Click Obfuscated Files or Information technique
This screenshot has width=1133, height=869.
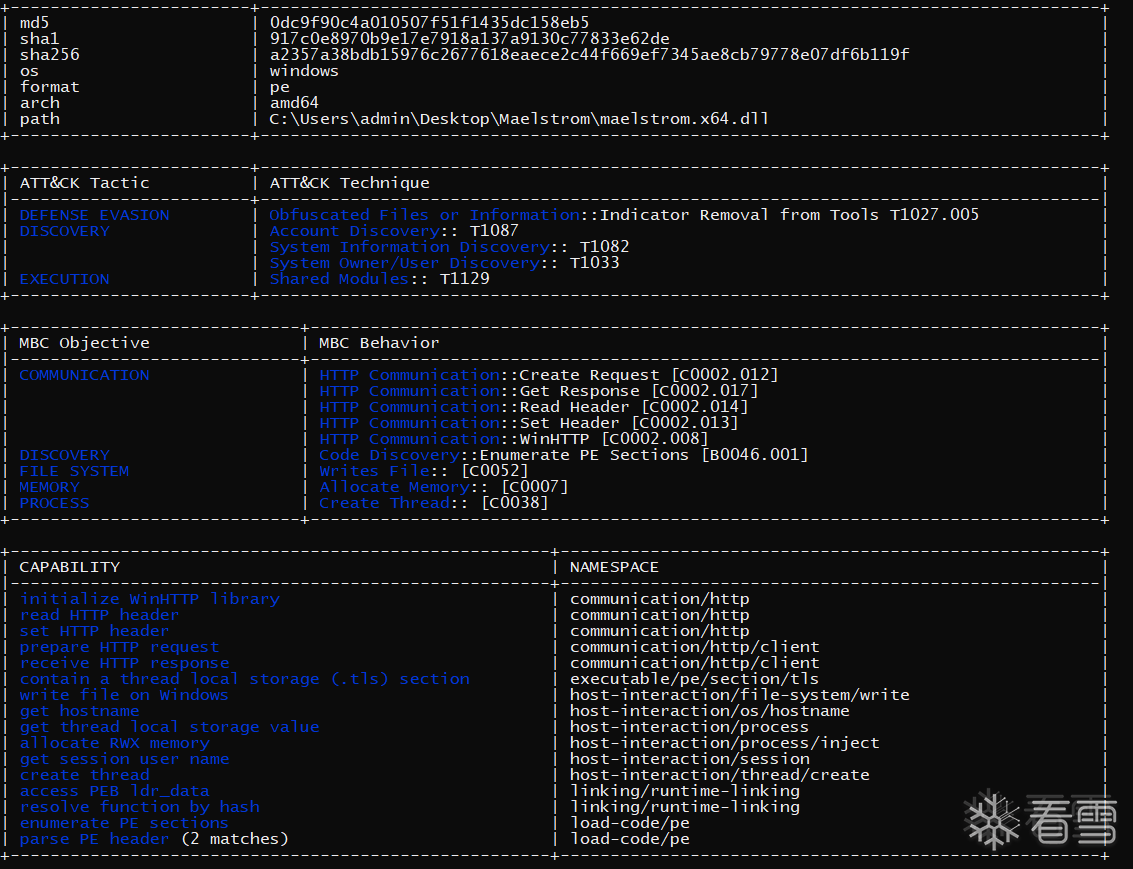[x=424, y=215]
